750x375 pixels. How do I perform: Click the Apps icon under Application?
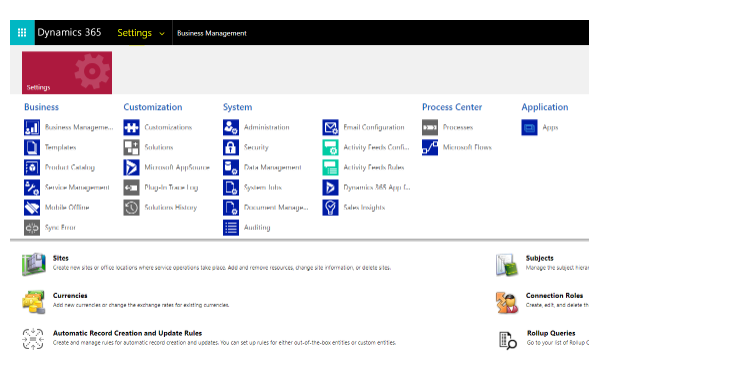(529, 128)
